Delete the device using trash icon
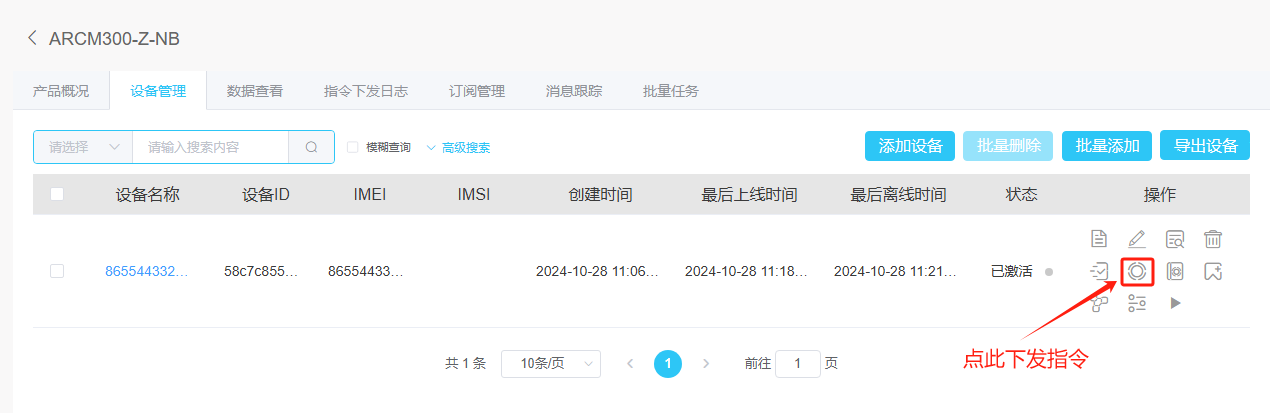The height and width of the screenshot is (413, 1270). [1213, 239]
